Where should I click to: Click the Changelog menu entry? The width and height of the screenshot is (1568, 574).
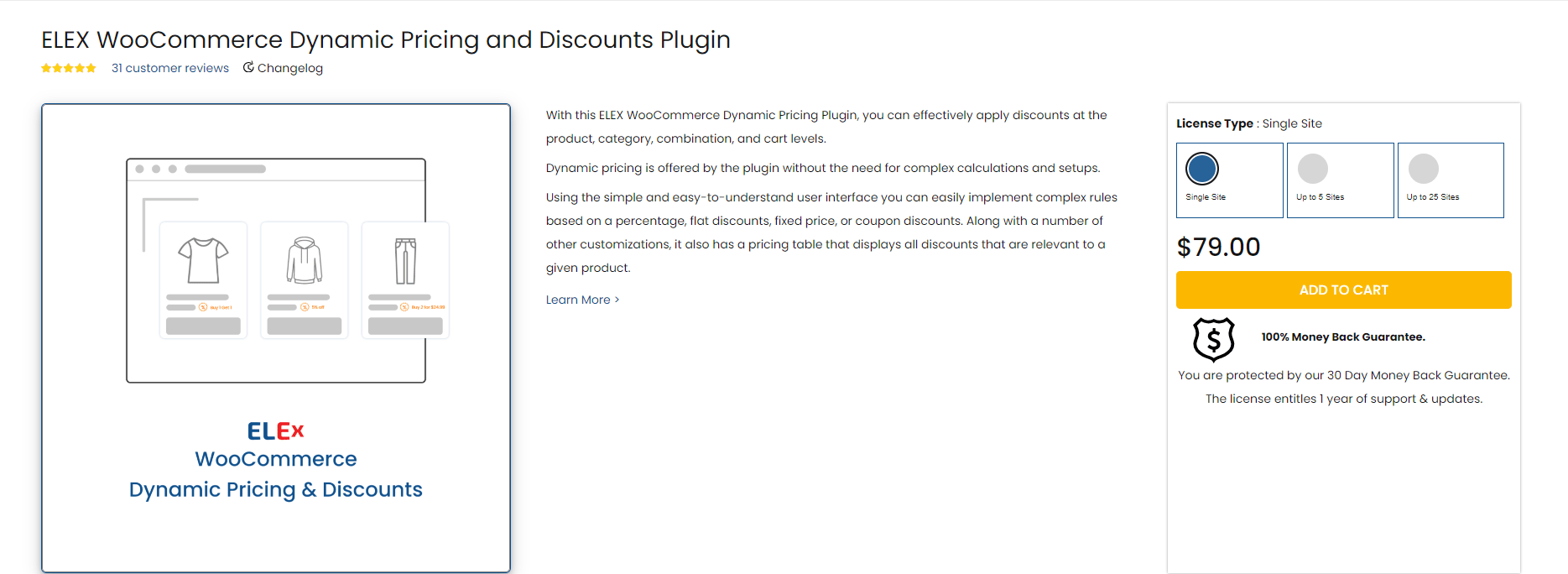pyautogui.click(x=290, y=68)
